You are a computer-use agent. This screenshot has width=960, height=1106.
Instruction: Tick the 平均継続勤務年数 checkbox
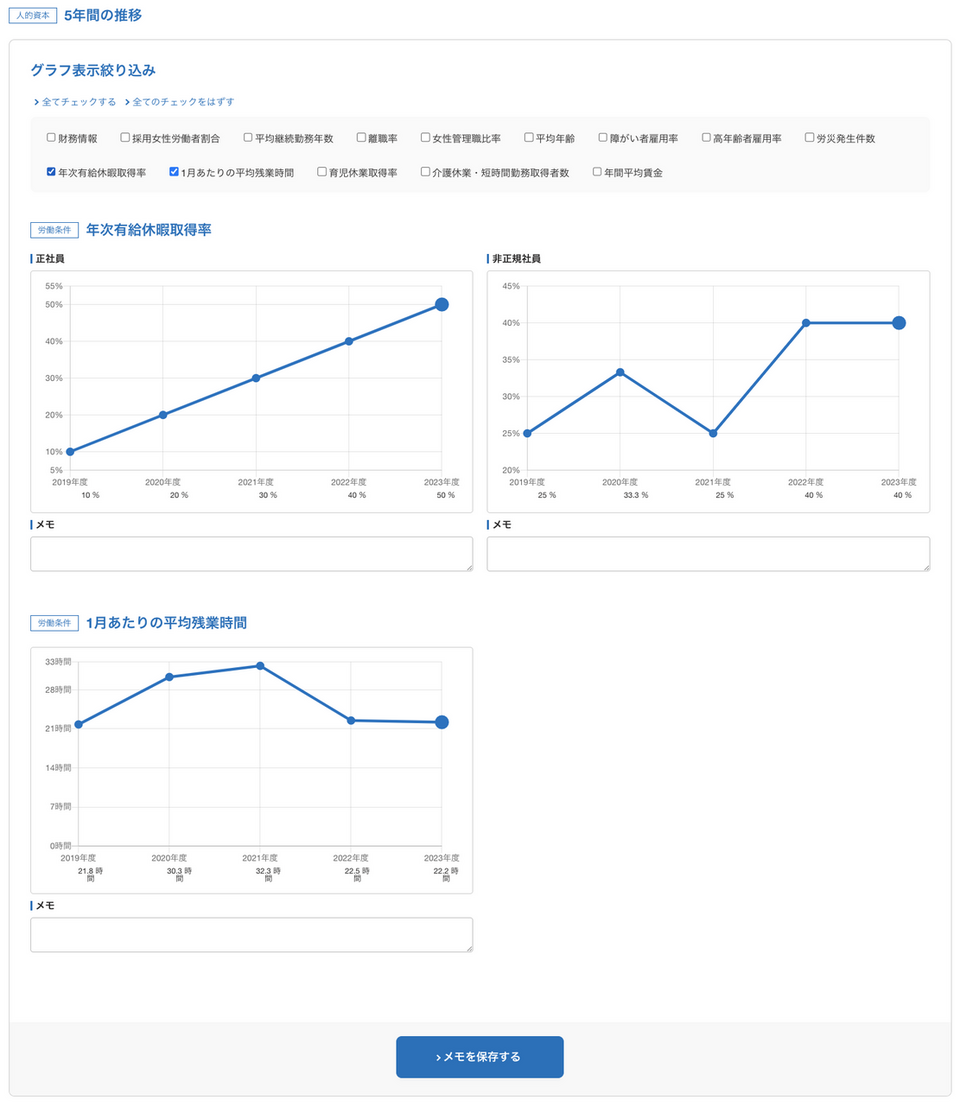[248, 138]
